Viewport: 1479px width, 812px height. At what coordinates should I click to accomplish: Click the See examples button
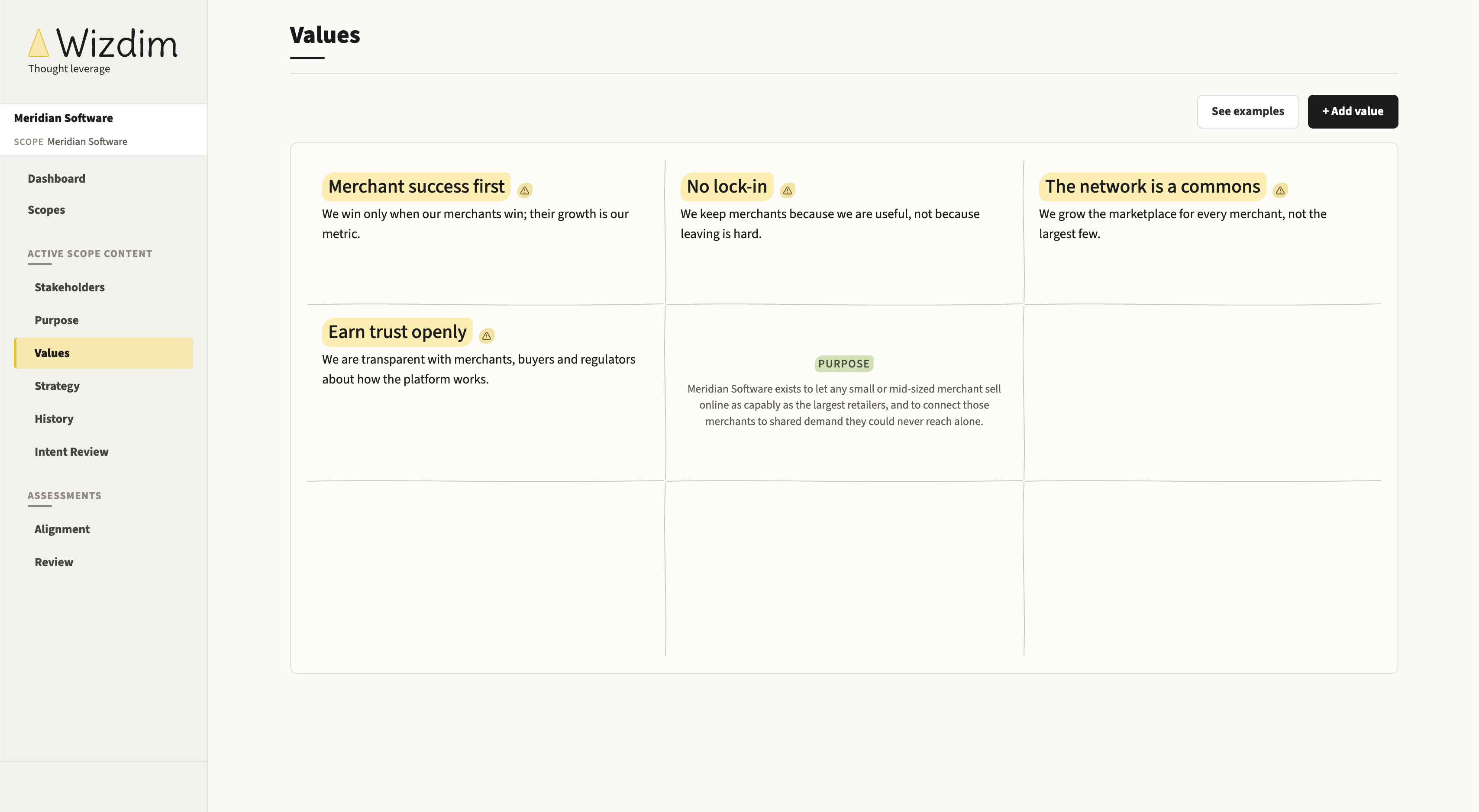[1248, 111]
